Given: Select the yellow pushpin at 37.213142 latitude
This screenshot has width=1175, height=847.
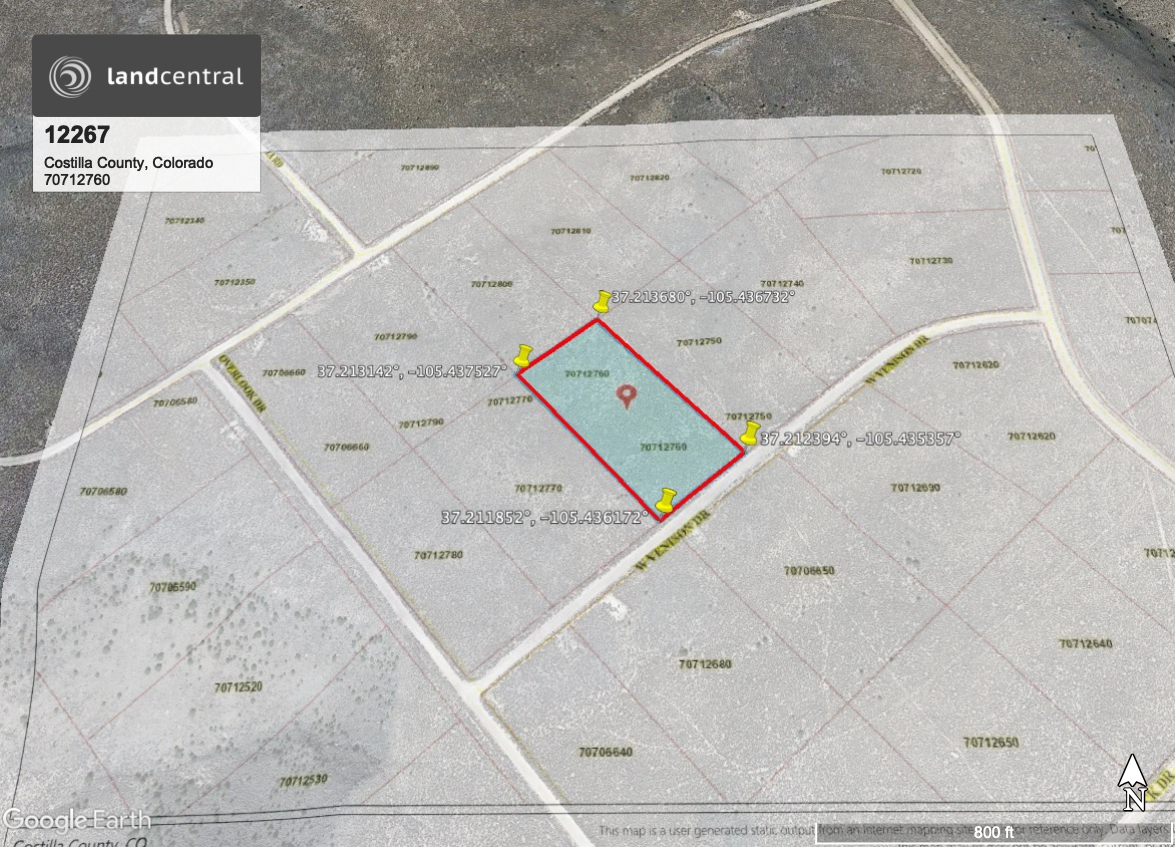Looking at the screenshot, I should pos(522,355).
